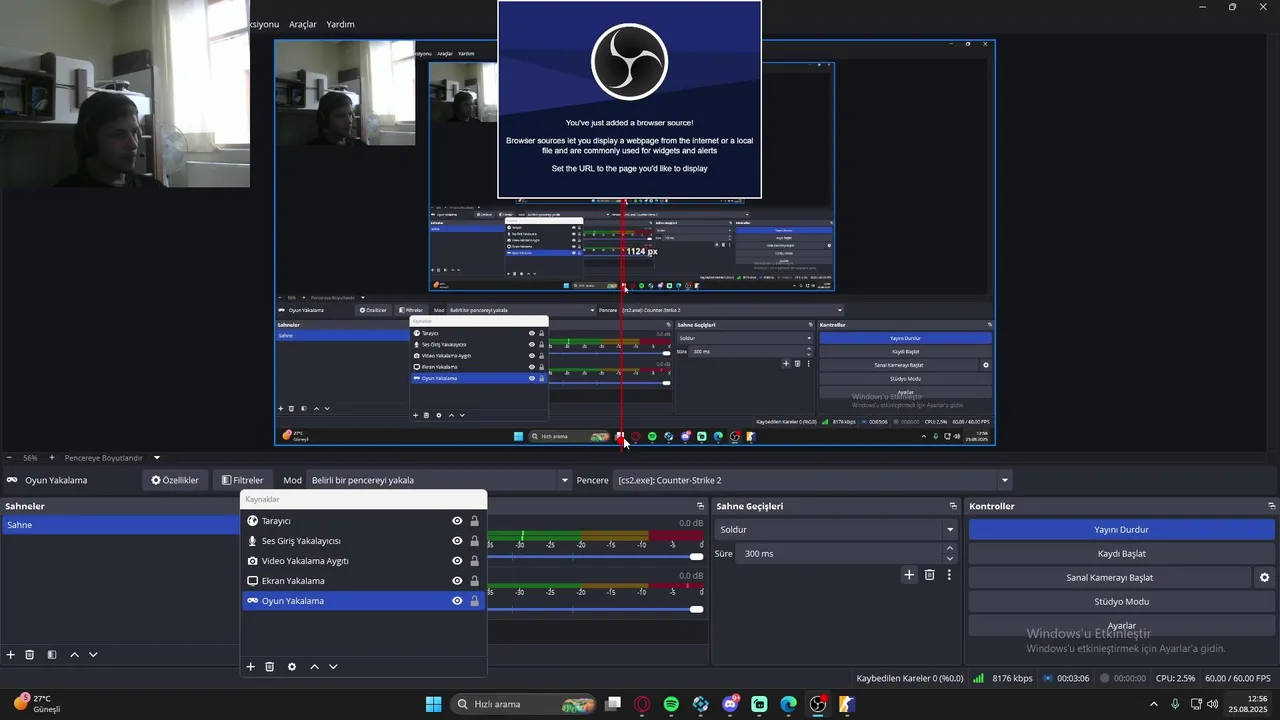The height and width of the screenshot is (720, 1280).
Task: Pop out the audio mixer dock
Action: tap(700, 506)
